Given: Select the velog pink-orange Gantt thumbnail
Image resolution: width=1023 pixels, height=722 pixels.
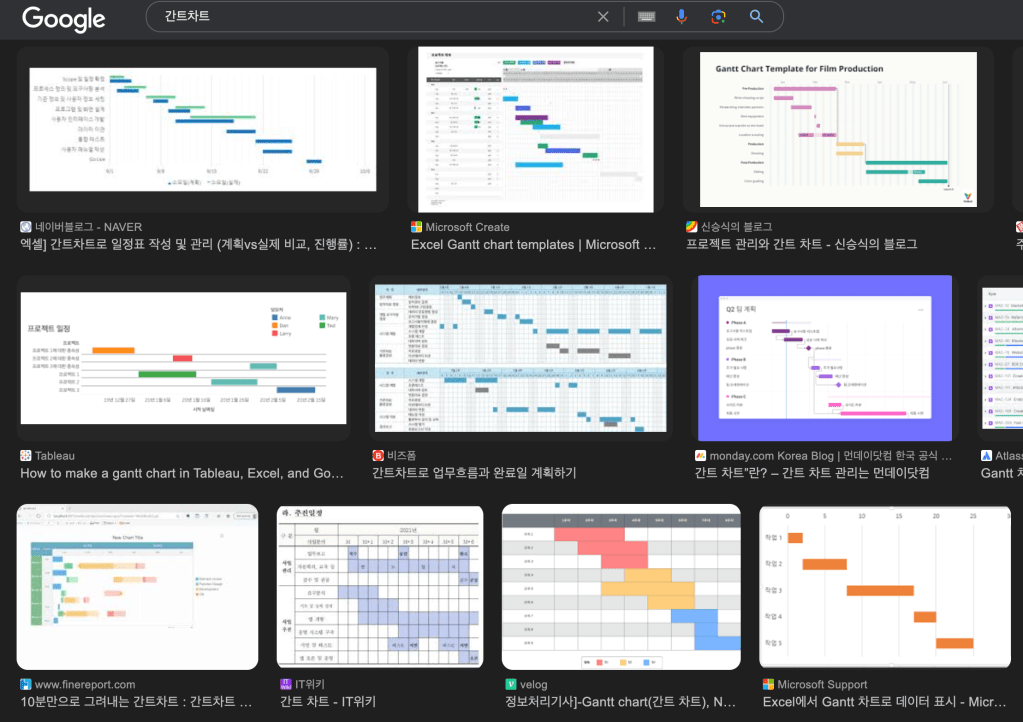Looking at the screenshot, I should pyautogui.click(x=621, y=587).
